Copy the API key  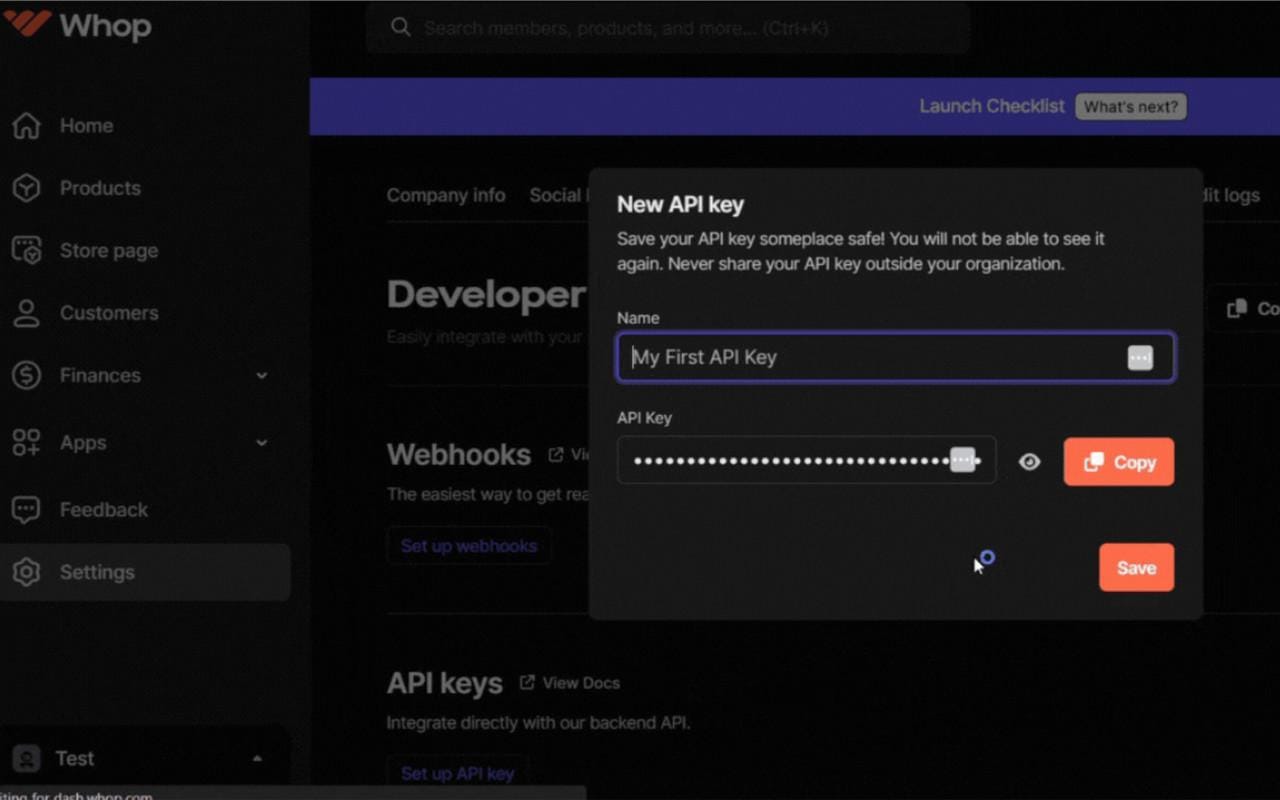pyautogui.click(x=1119, y=462)
